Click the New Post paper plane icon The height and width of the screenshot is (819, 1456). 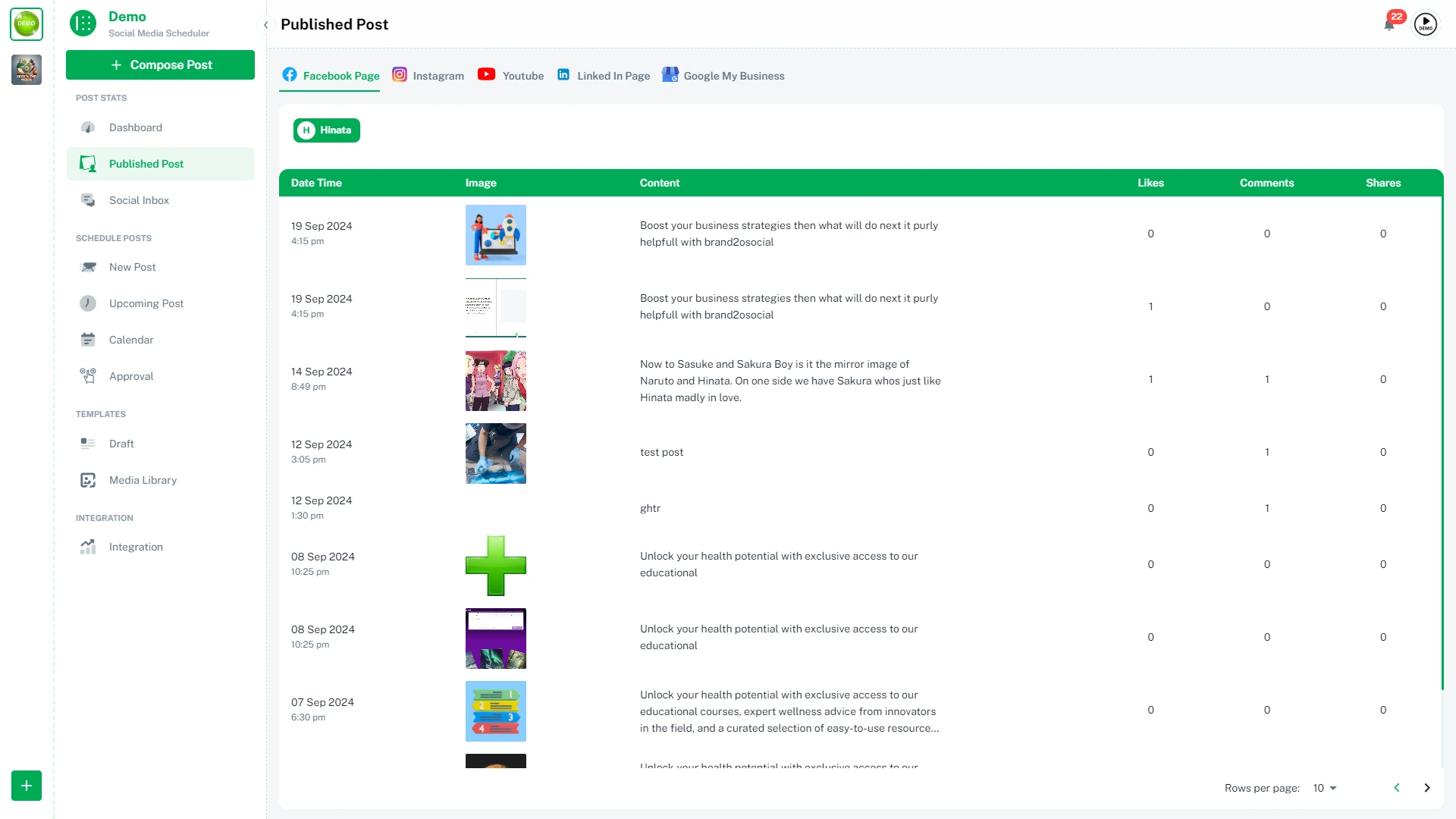(x=88, y=267)
